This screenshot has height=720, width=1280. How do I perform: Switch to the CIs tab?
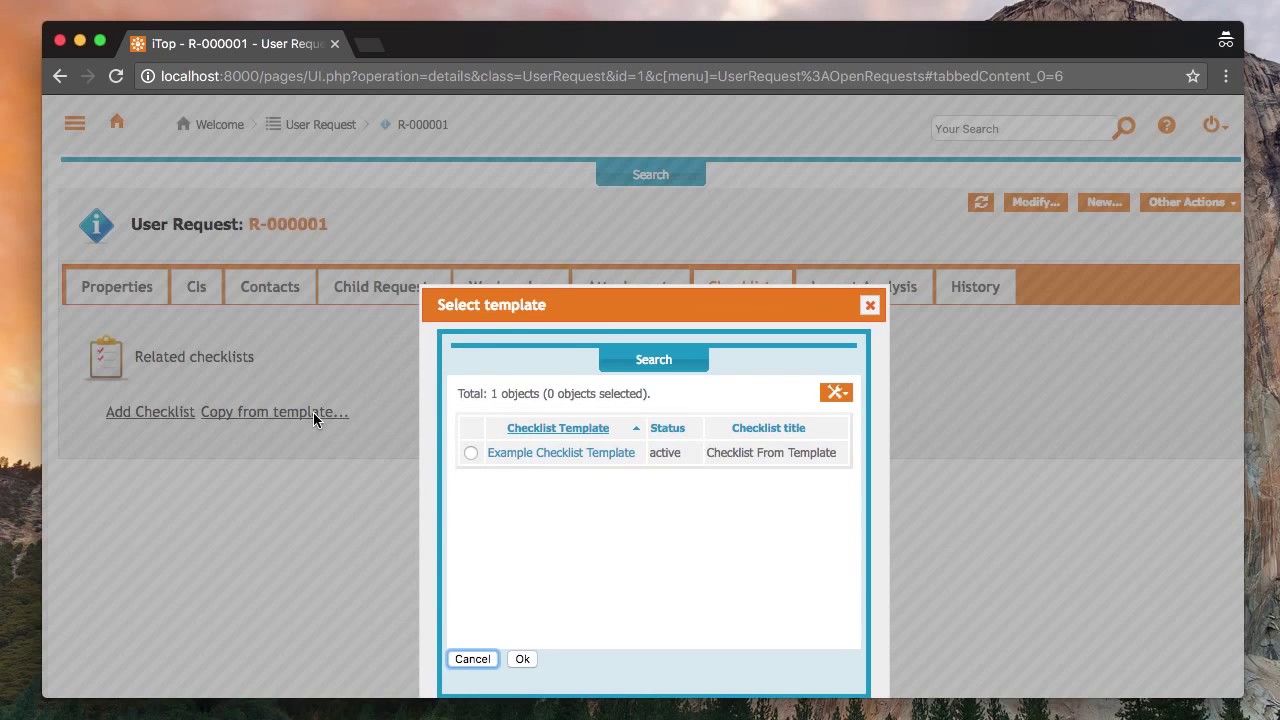196,287
